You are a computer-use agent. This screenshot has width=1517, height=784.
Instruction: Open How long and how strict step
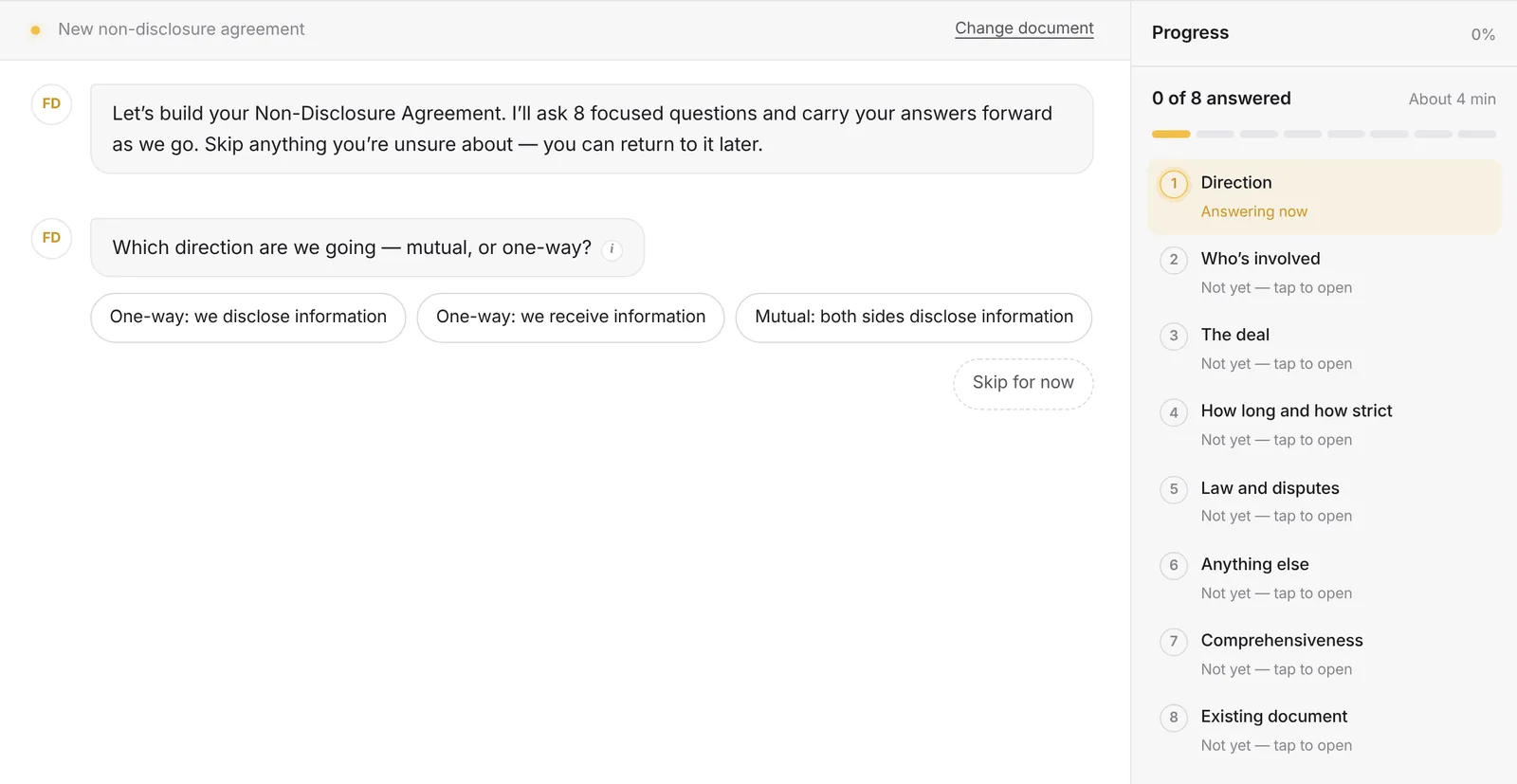(x=1325, y=425)
